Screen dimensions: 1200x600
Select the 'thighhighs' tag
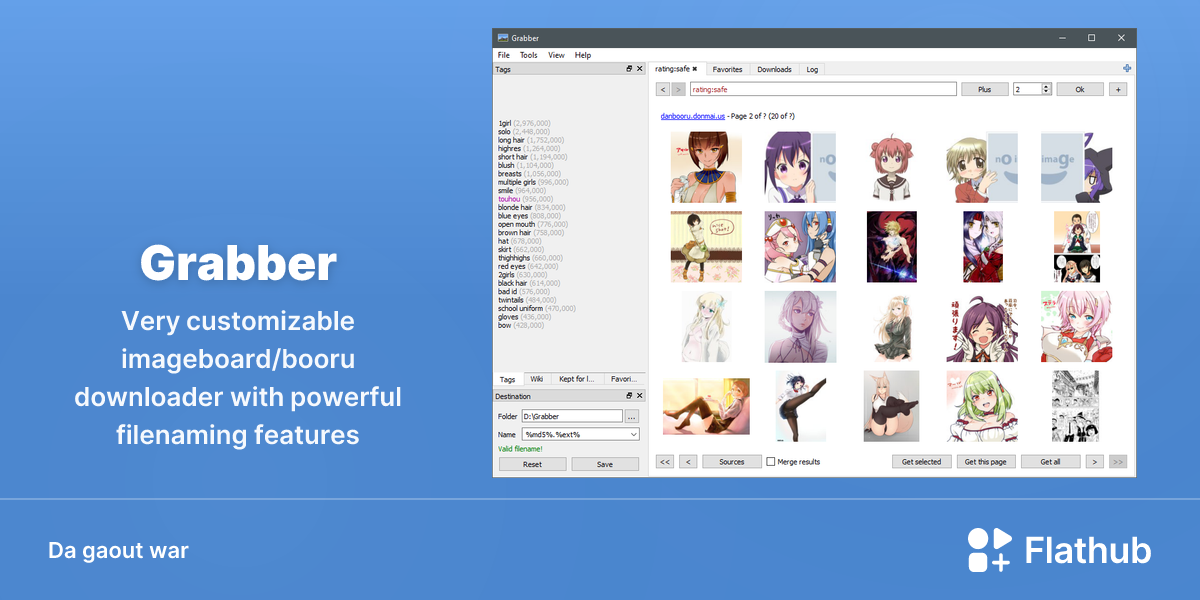click(515, 258)
